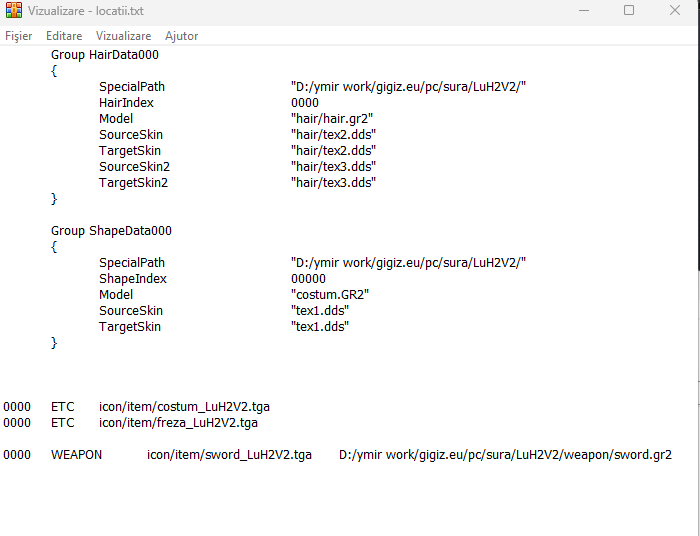Image resolution: width=700 pixels, height=536 pixels.
Task: Click 'HairIndex' label
Action: 126,103
